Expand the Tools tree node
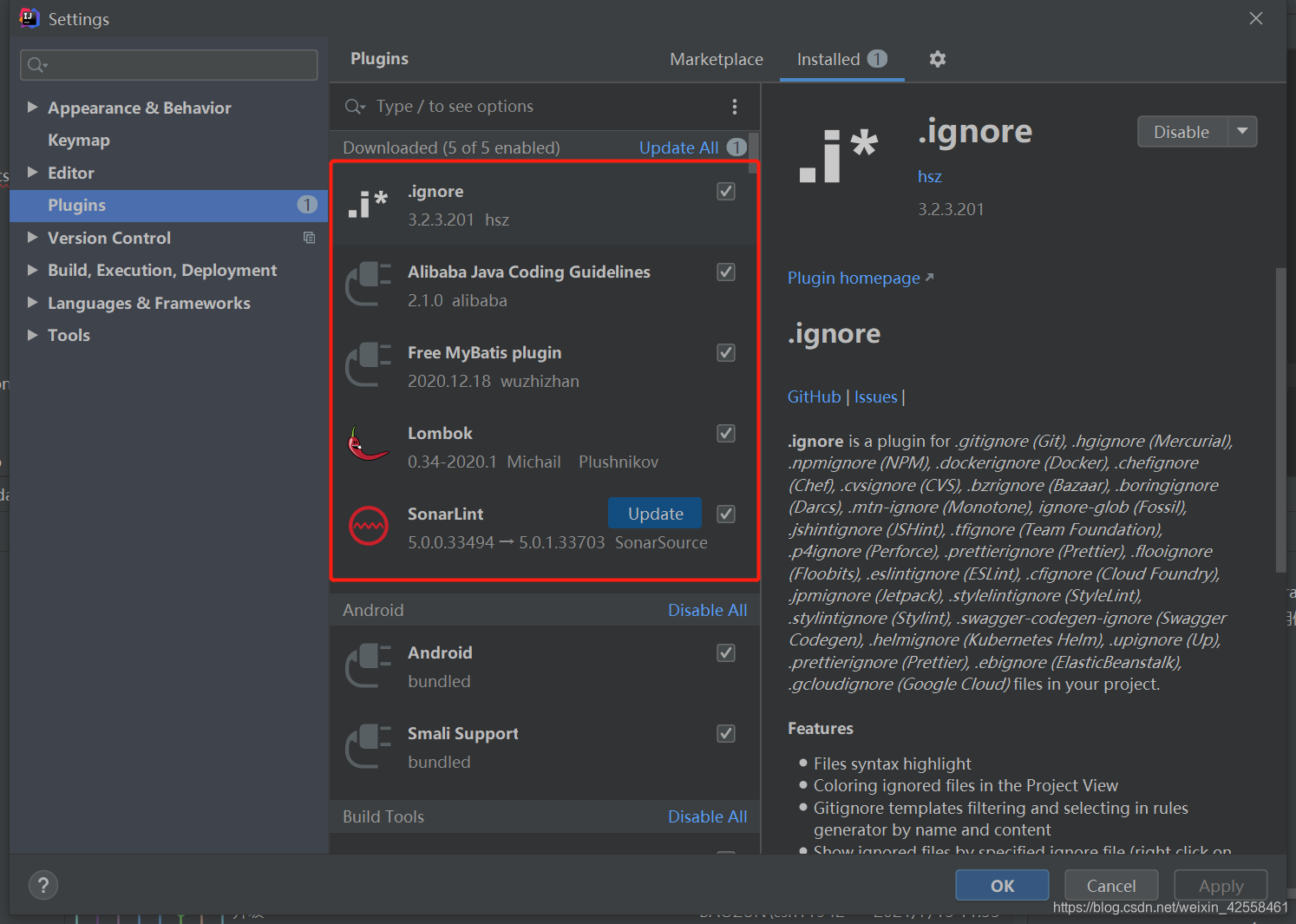 click(x=33, y=335)
